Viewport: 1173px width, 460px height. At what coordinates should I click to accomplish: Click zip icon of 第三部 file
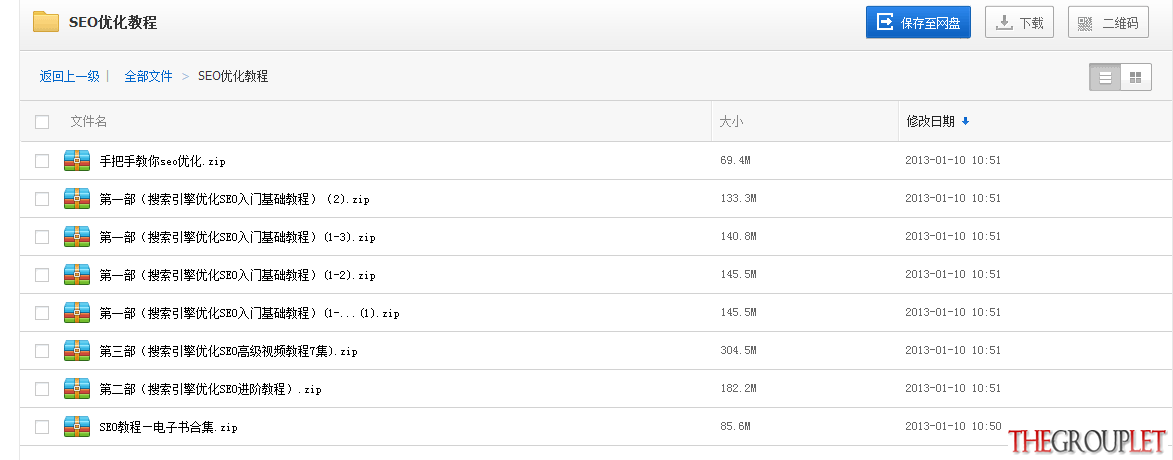[77, 351]
